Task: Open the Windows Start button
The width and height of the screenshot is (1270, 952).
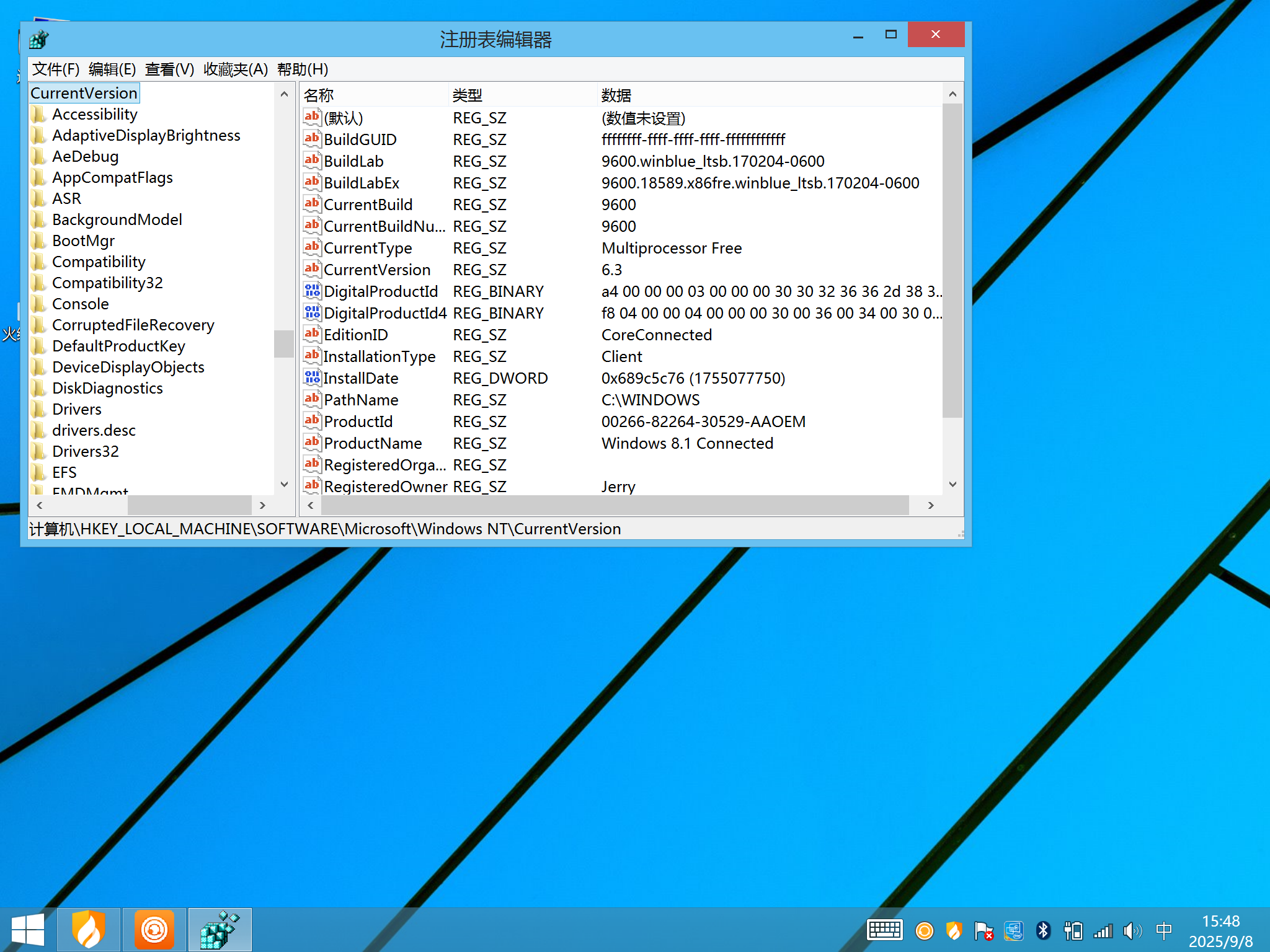Action: click(x=28, y=930)
